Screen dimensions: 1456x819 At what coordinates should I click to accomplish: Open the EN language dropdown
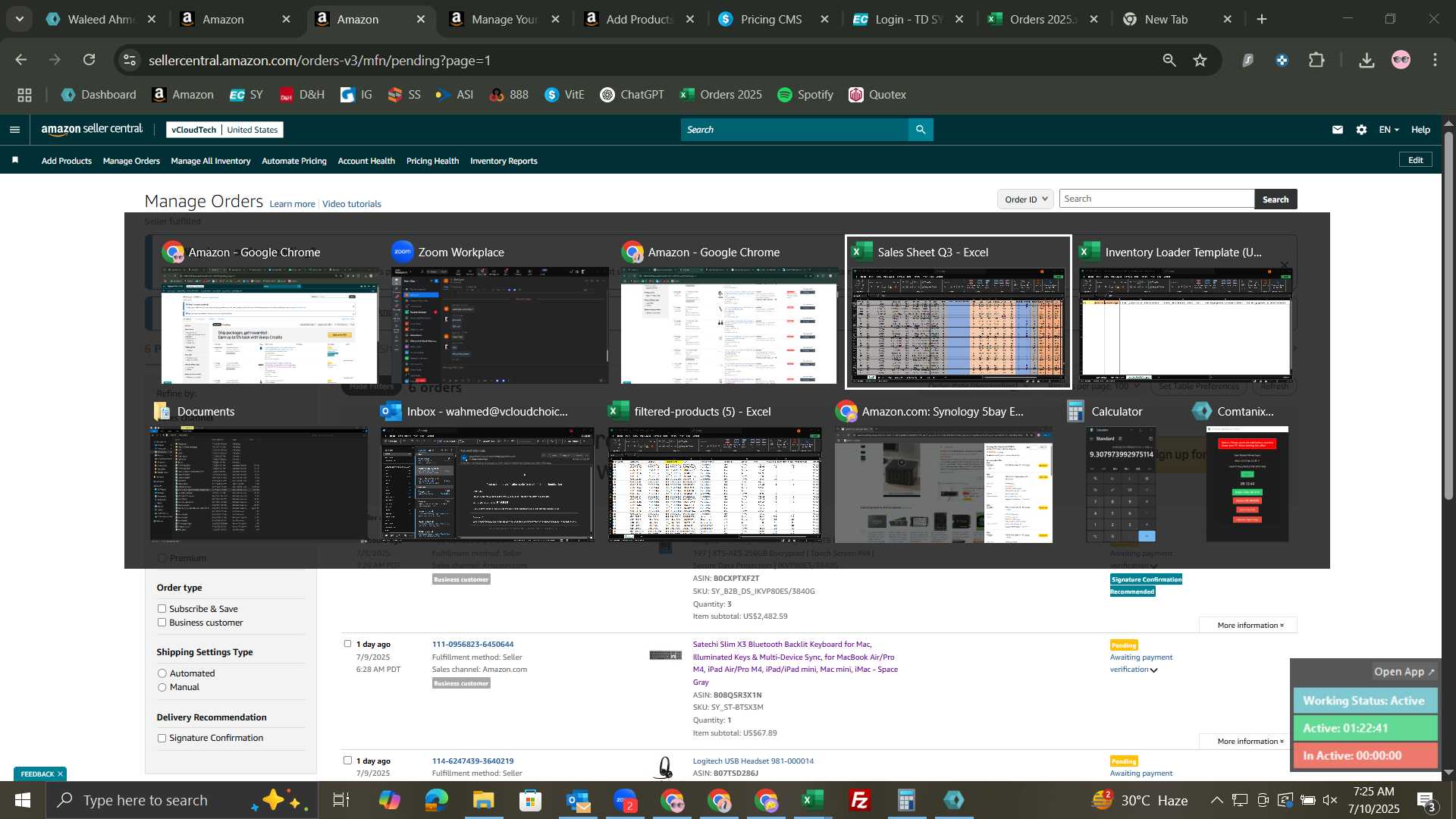pos(1389,130)
